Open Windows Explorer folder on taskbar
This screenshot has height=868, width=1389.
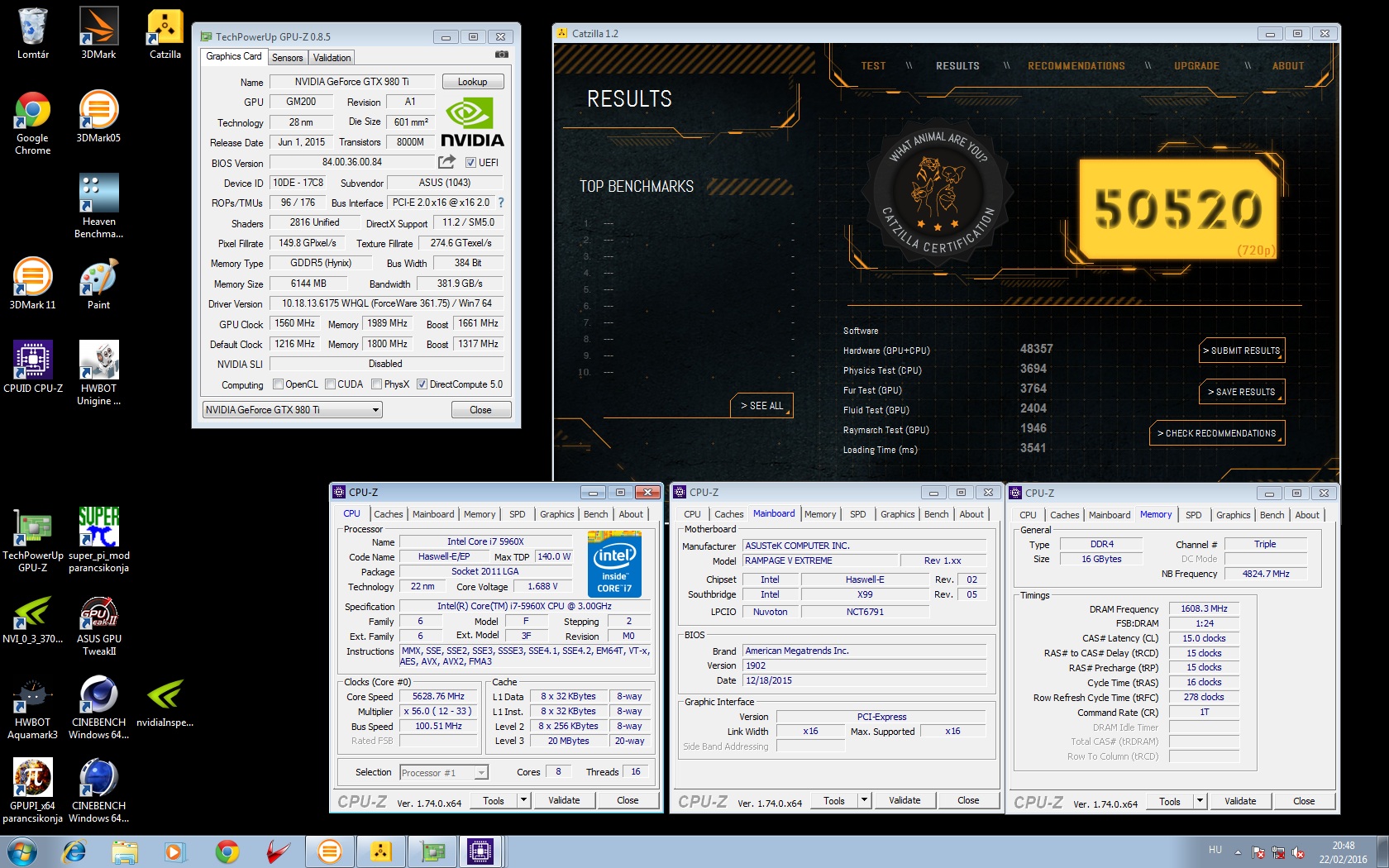click(x=125, y=851)
